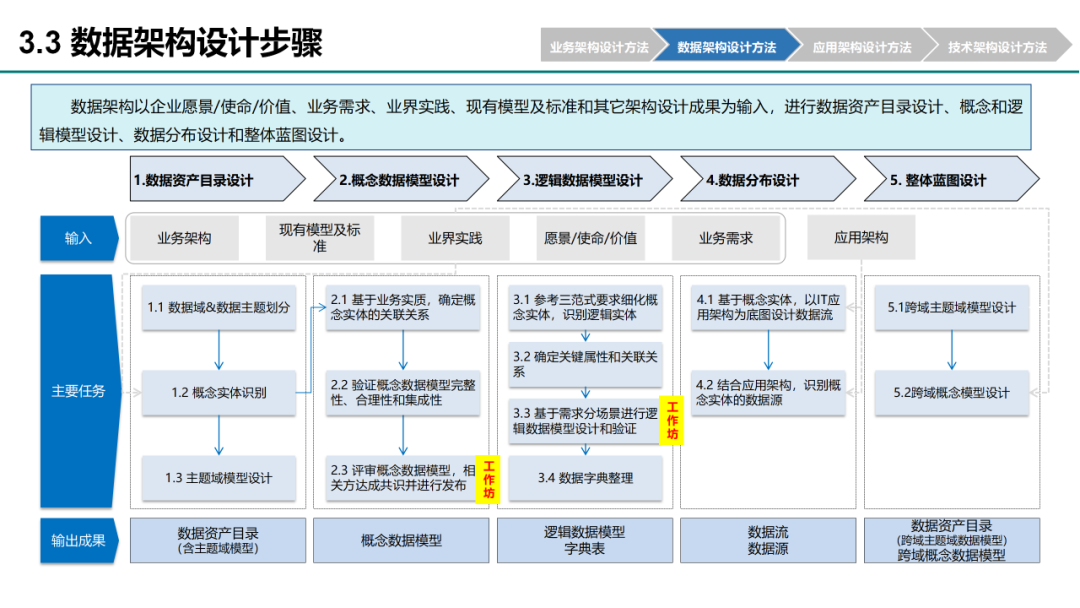Click task box 1.3 主题域模型设计
This screenshot has width=1080, height=608.
point(218,478)
